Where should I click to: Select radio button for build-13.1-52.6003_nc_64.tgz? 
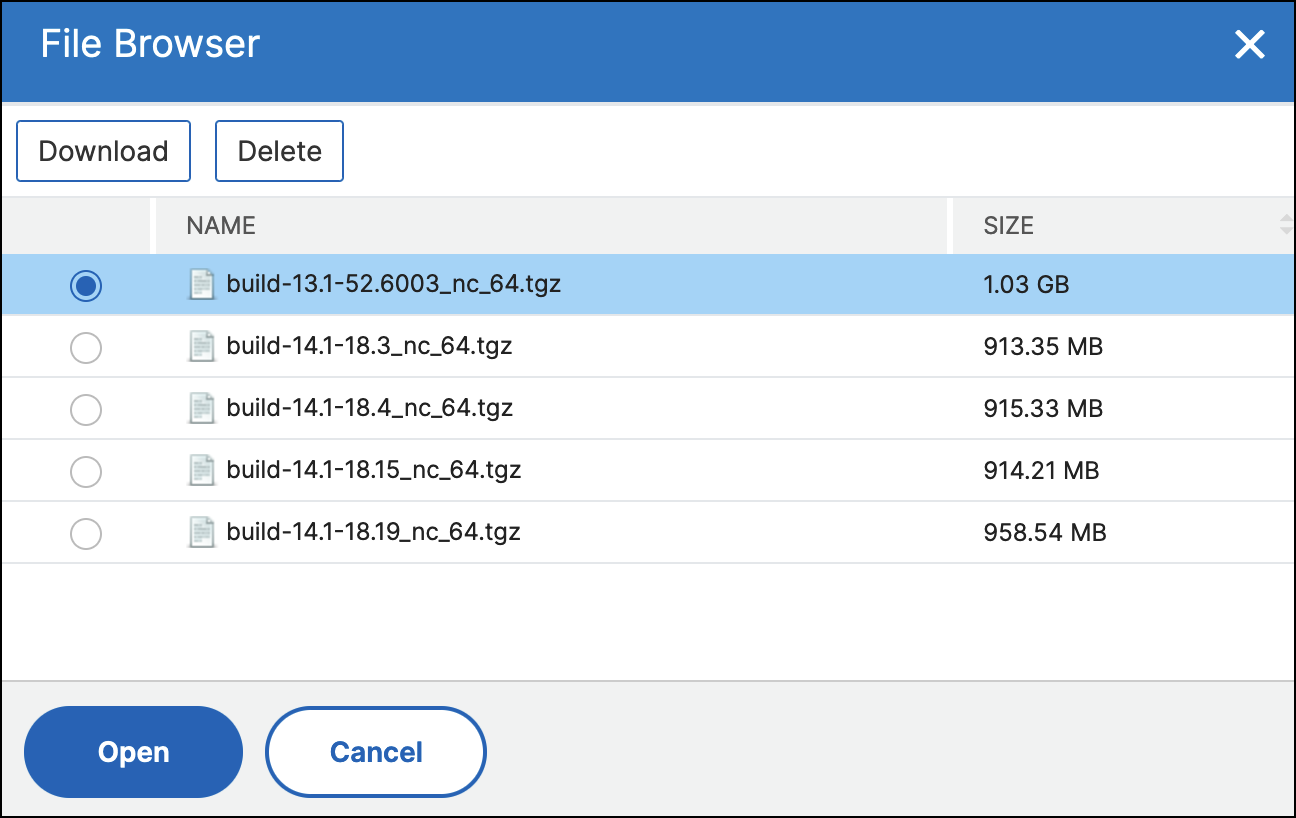[86, 286]
